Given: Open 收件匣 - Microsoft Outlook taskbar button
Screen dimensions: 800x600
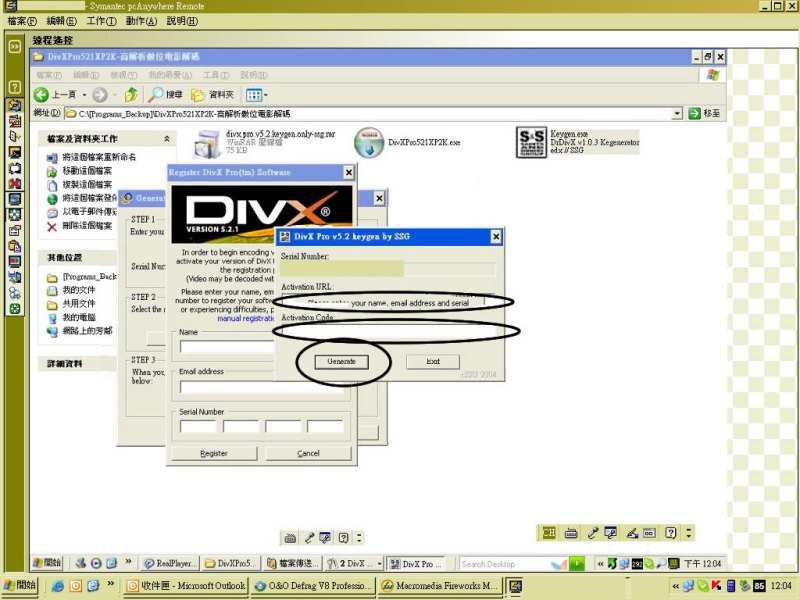Looking at the screenshot, I should point(186,586).
